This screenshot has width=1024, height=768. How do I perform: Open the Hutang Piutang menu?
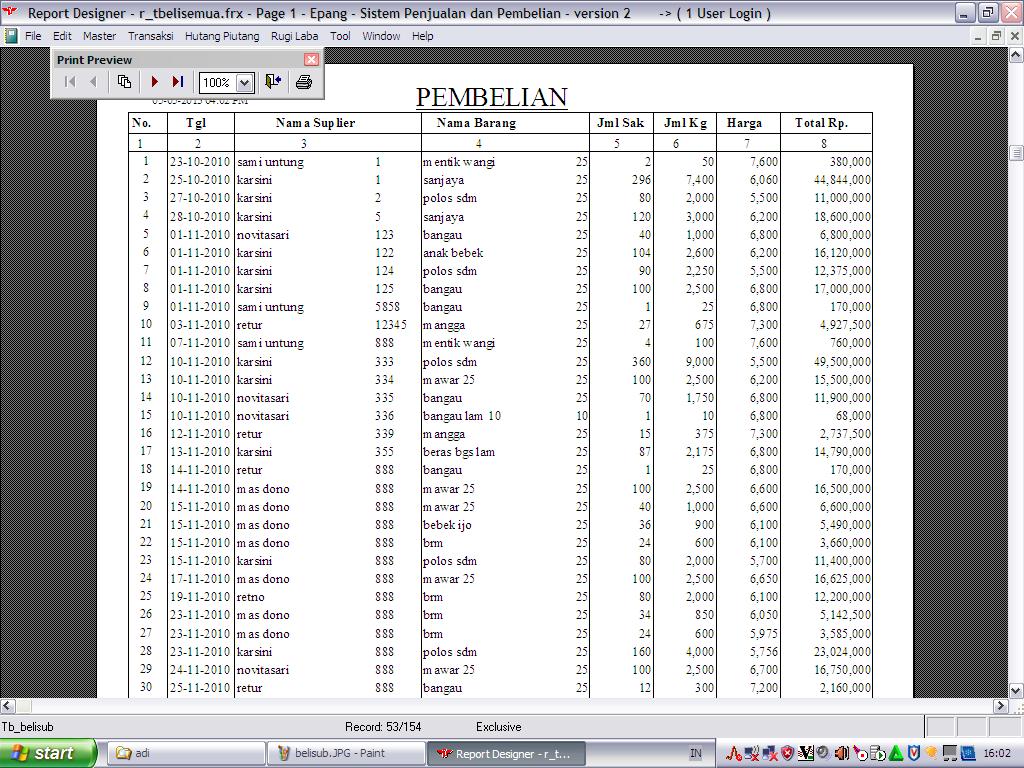(x=222, y=36)
